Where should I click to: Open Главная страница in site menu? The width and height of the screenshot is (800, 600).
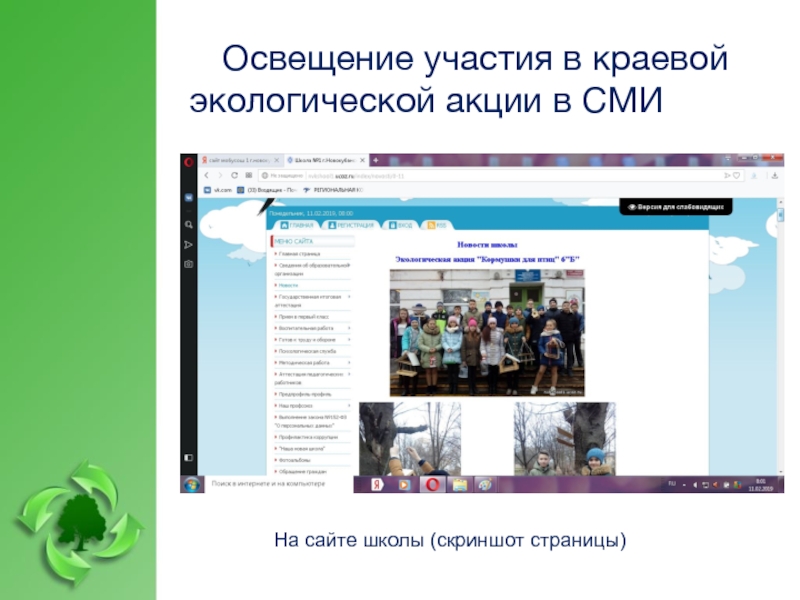point(299,254)
